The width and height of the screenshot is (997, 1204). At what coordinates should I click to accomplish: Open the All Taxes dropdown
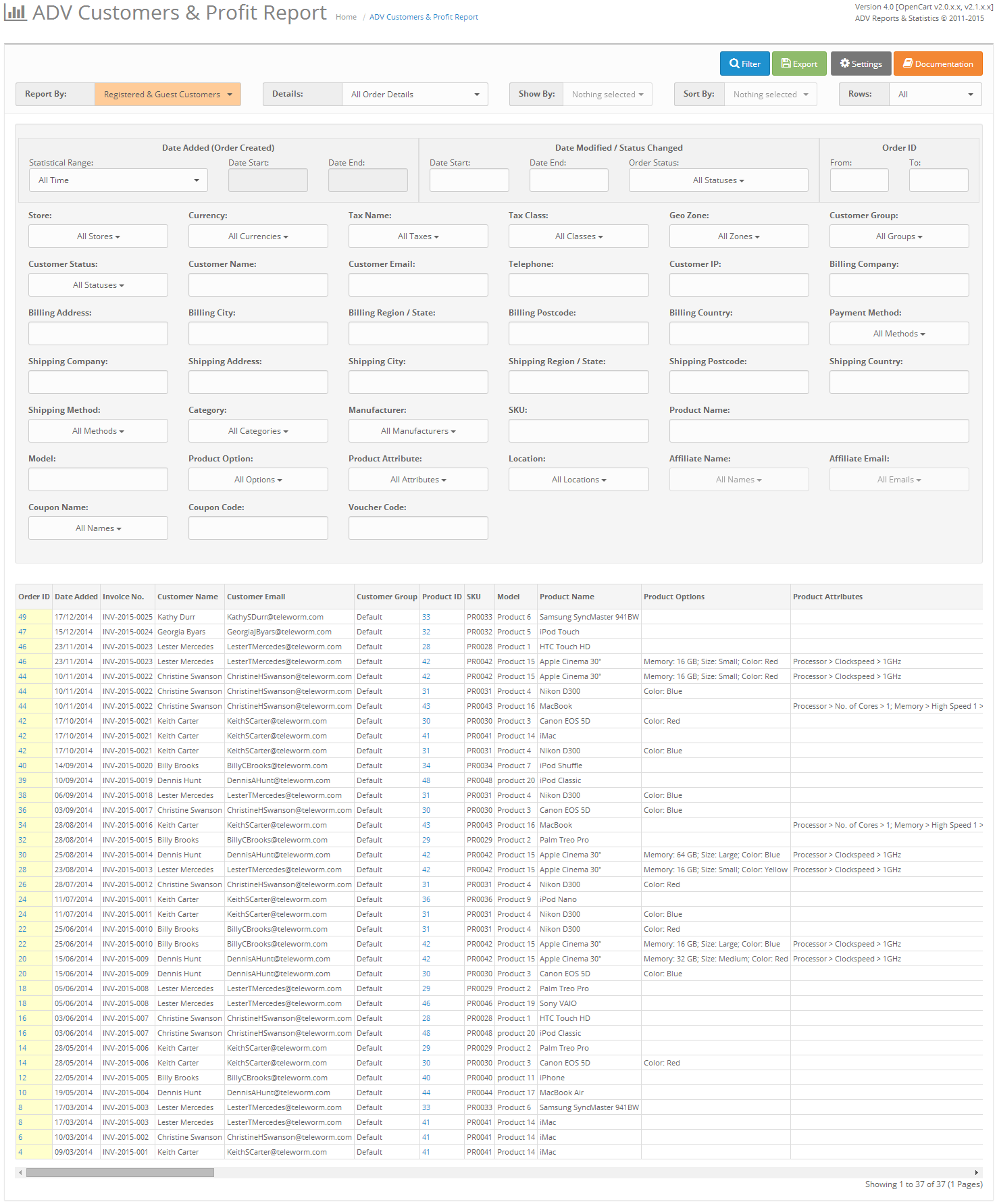point(418,236)
